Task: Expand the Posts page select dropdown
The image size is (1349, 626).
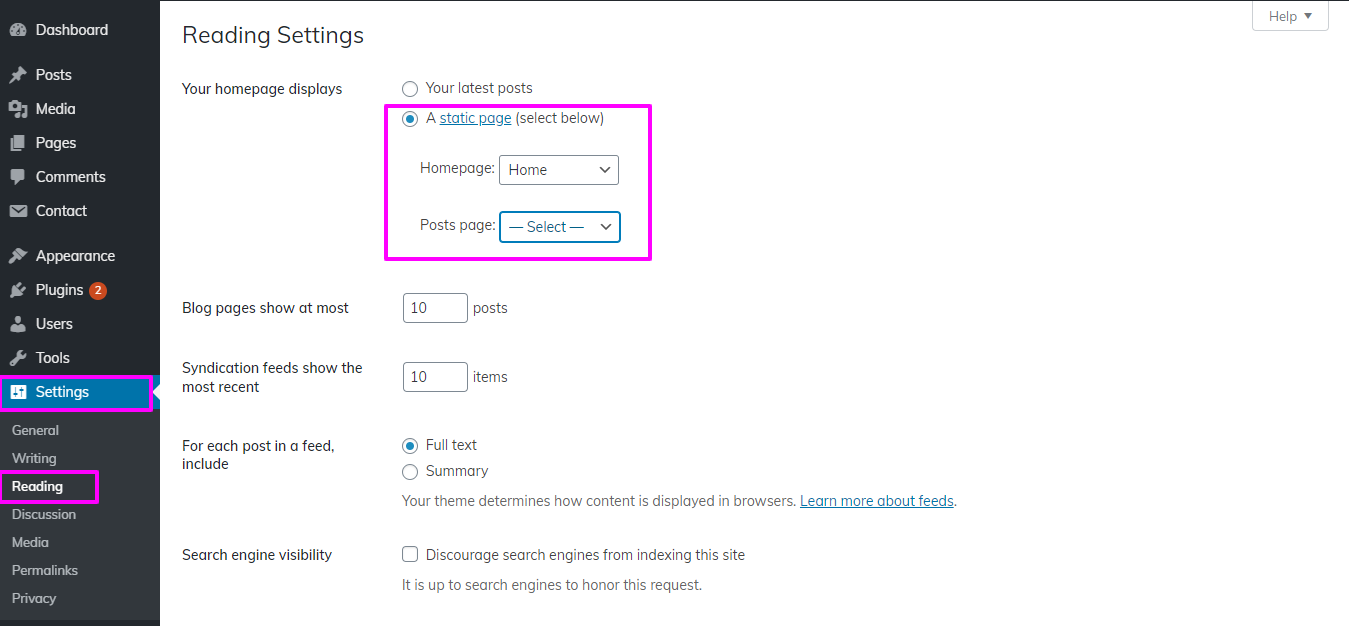Action: pyautogui.click(x=560, y=227)
